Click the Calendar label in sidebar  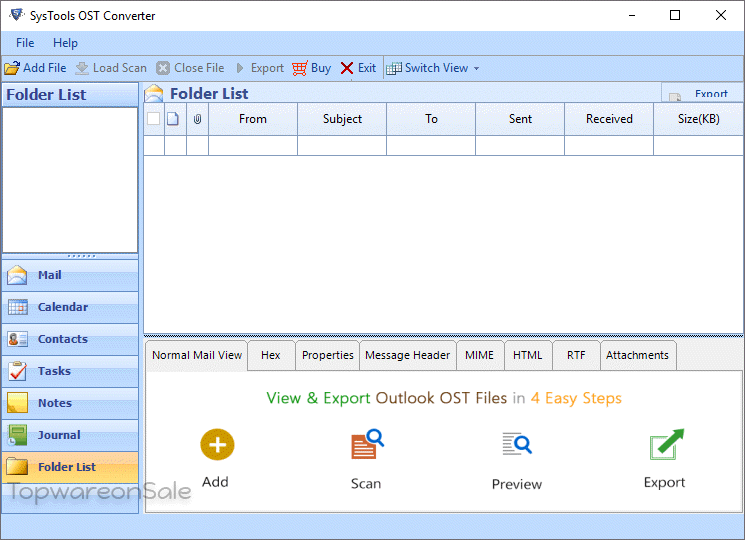tap(63, 307)
